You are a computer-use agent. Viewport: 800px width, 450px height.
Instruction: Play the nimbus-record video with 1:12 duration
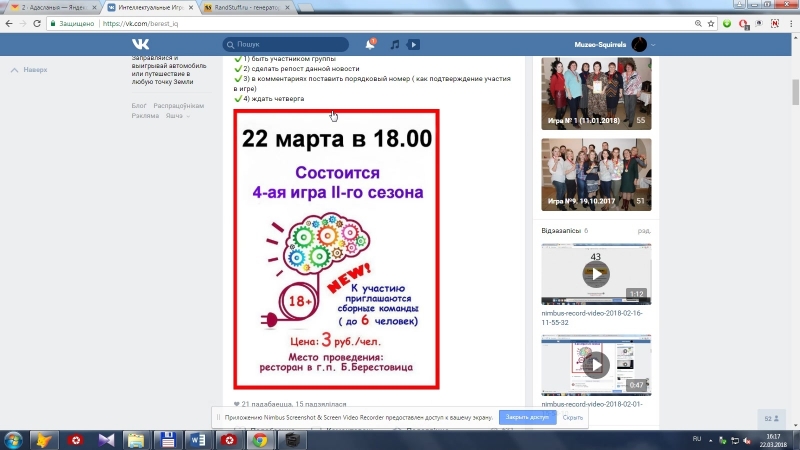pyautogui.click(x=596, y=274)
